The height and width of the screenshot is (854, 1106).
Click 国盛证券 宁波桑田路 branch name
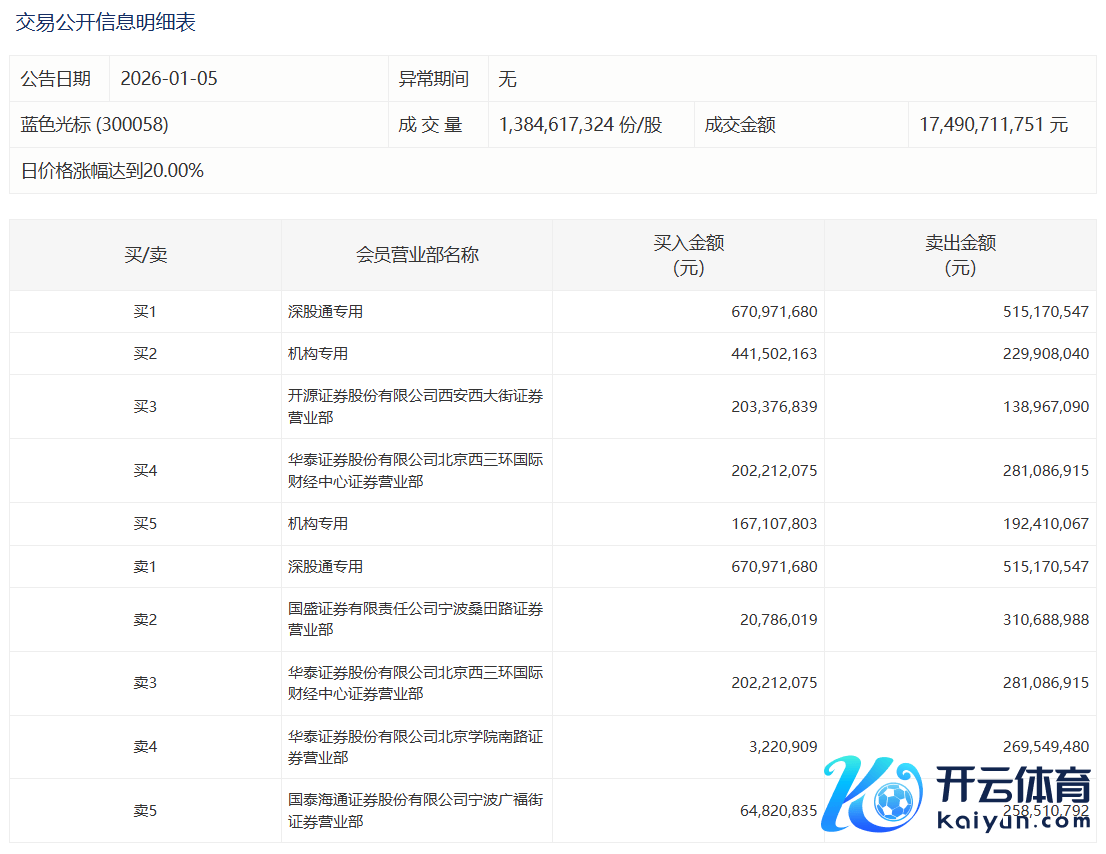tap(415, 619)
